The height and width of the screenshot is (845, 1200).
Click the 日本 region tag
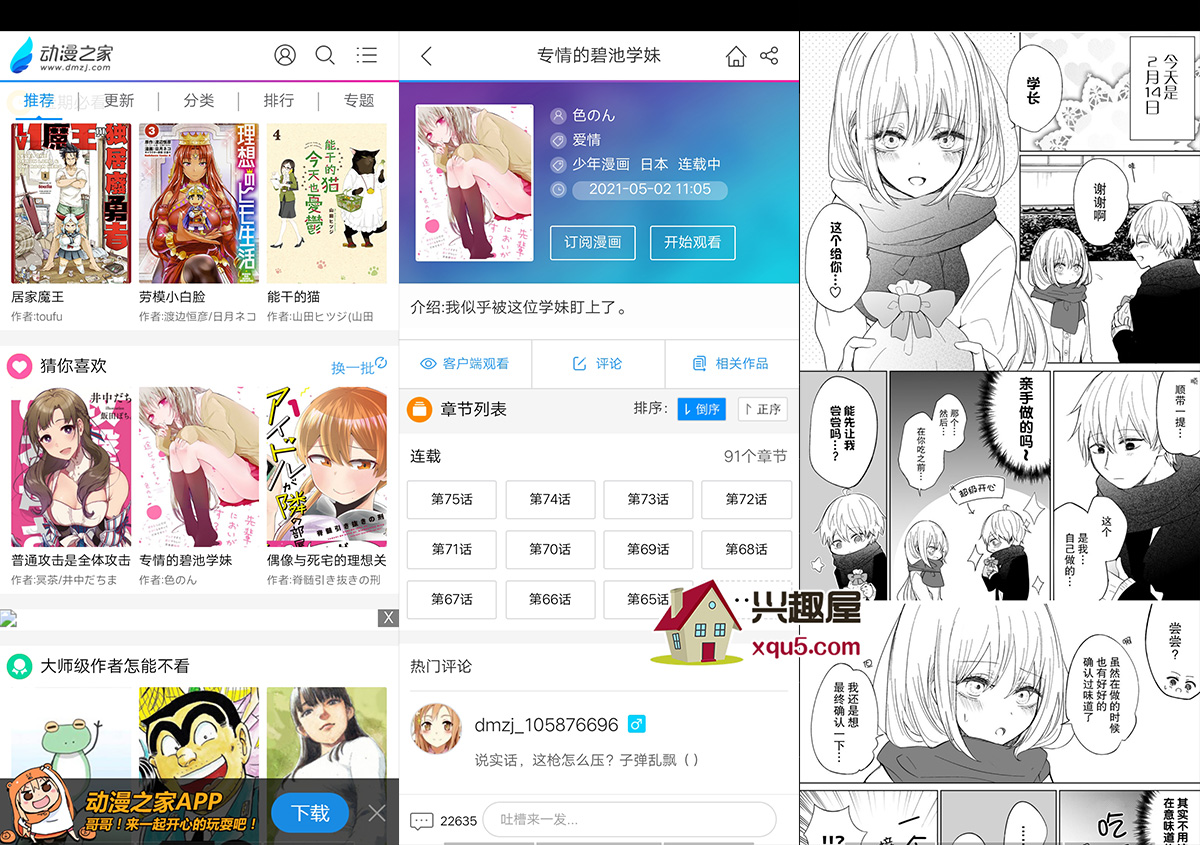tap(654, 164)
